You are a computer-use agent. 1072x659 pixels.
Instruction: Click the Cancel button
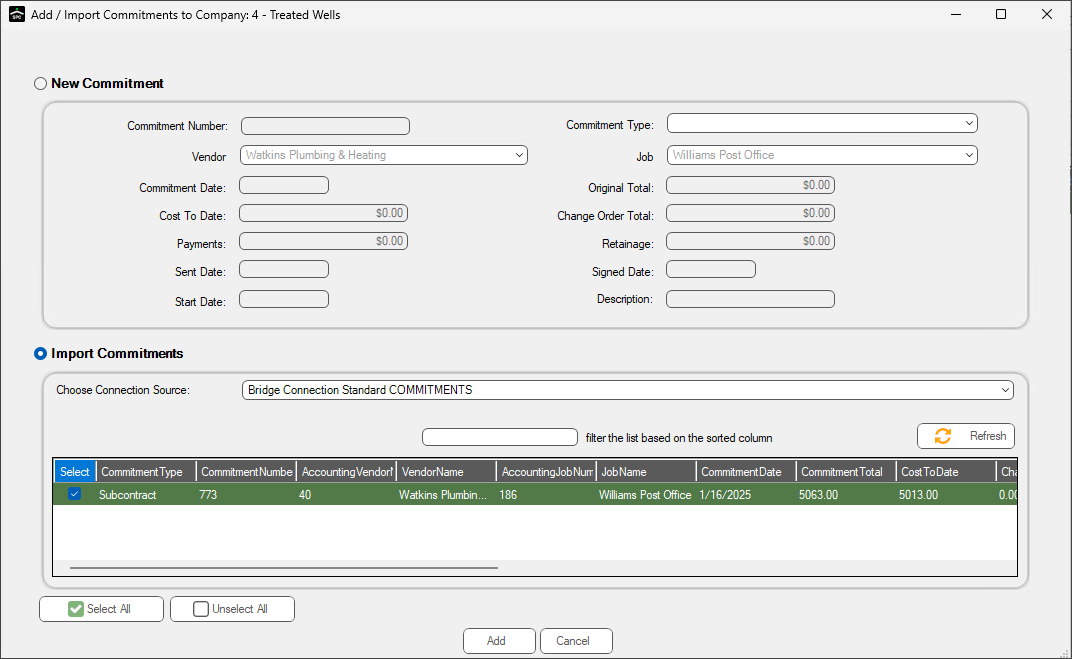(576, 641)
